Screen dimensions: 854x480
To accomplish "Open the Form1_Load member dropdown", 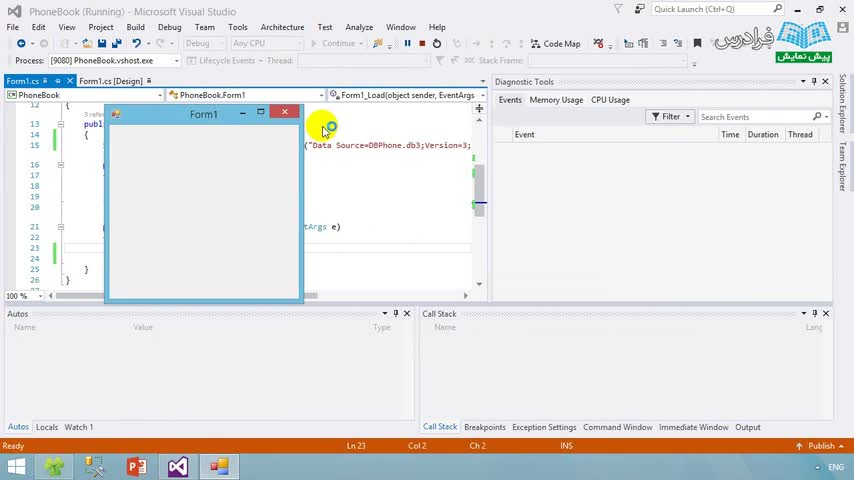I will coord(407,95).
